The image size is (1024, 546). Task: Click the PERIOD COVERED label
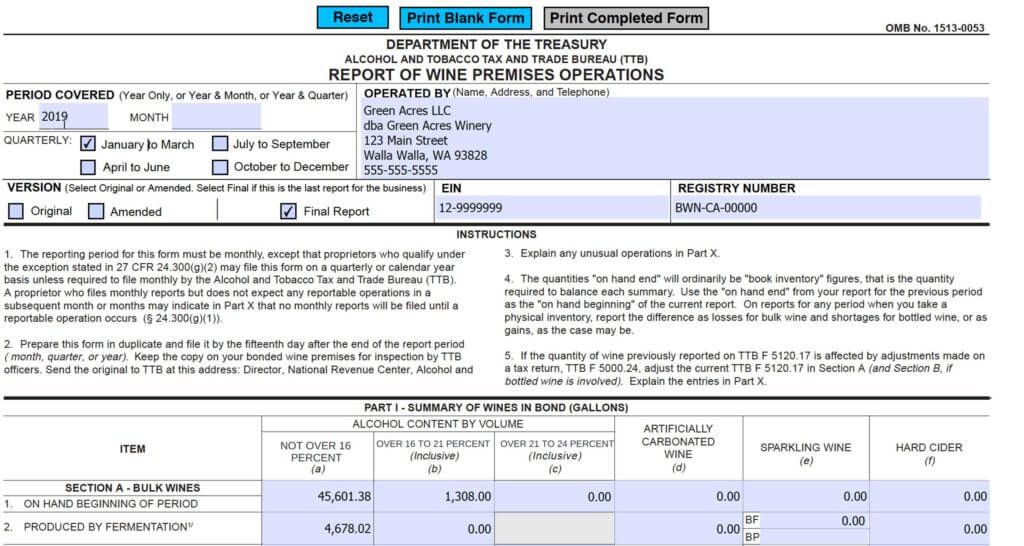click(x=60, y=95)
